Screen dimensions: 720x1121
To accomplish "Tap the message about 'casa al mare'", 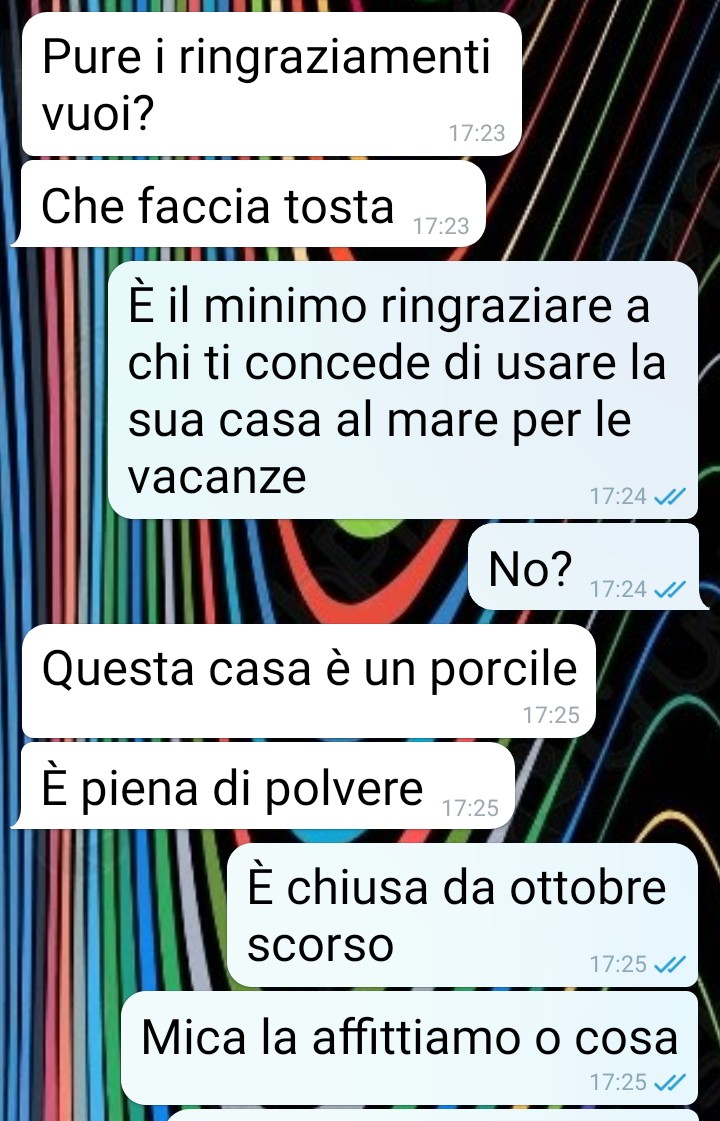I will (403, 390).
